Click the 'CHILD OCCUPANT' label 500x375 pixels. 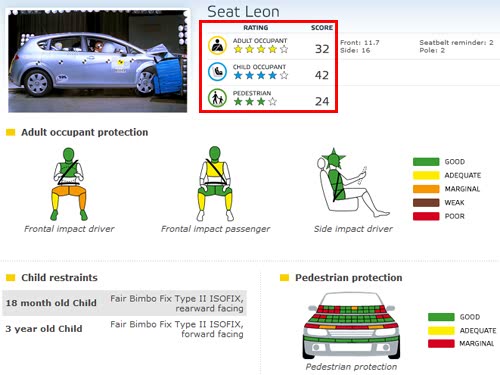click(259, 67)
